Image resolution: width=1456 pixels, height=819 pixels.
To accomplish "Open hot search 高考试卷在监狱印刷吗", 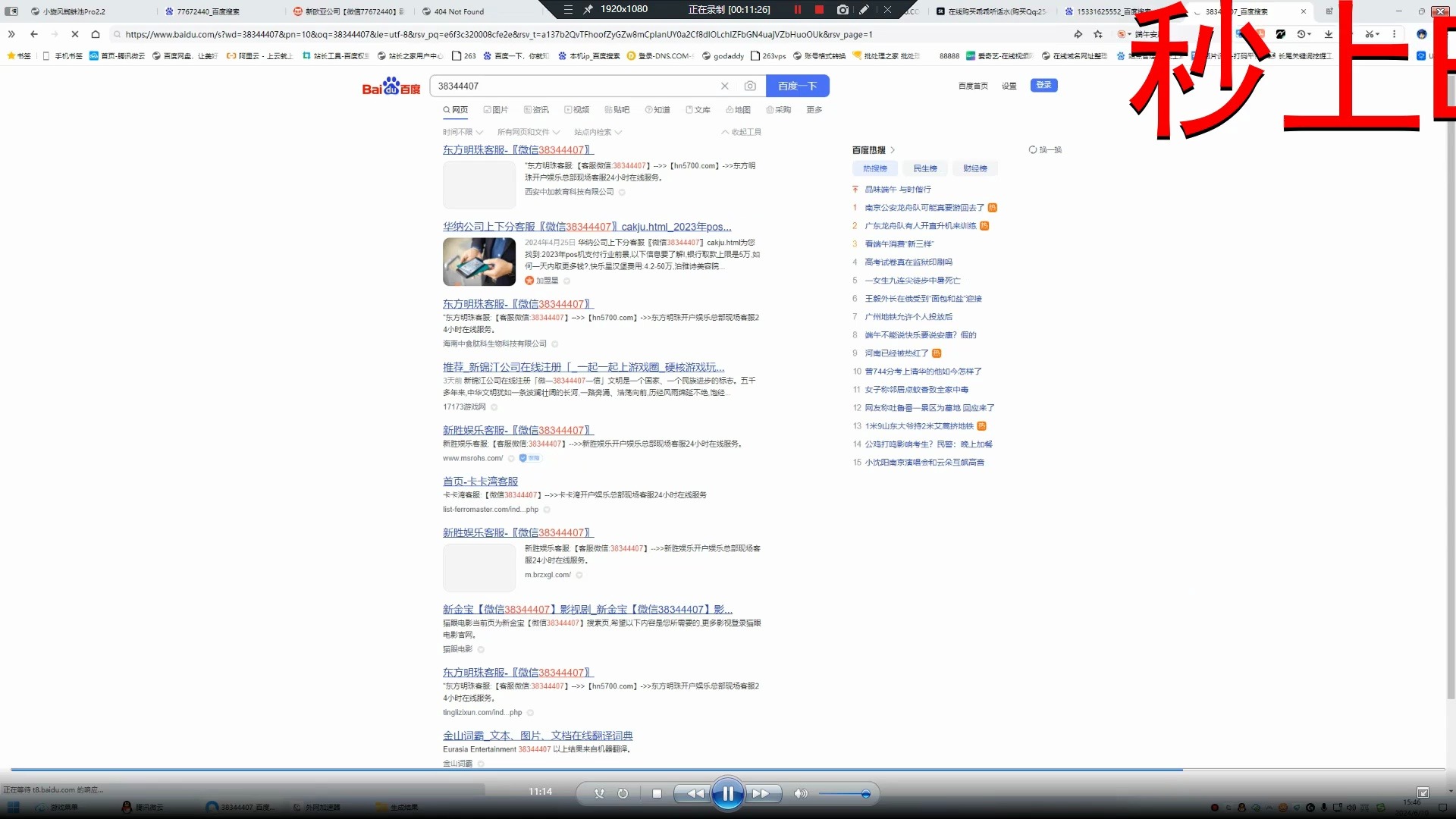I will tap(908, 262).
